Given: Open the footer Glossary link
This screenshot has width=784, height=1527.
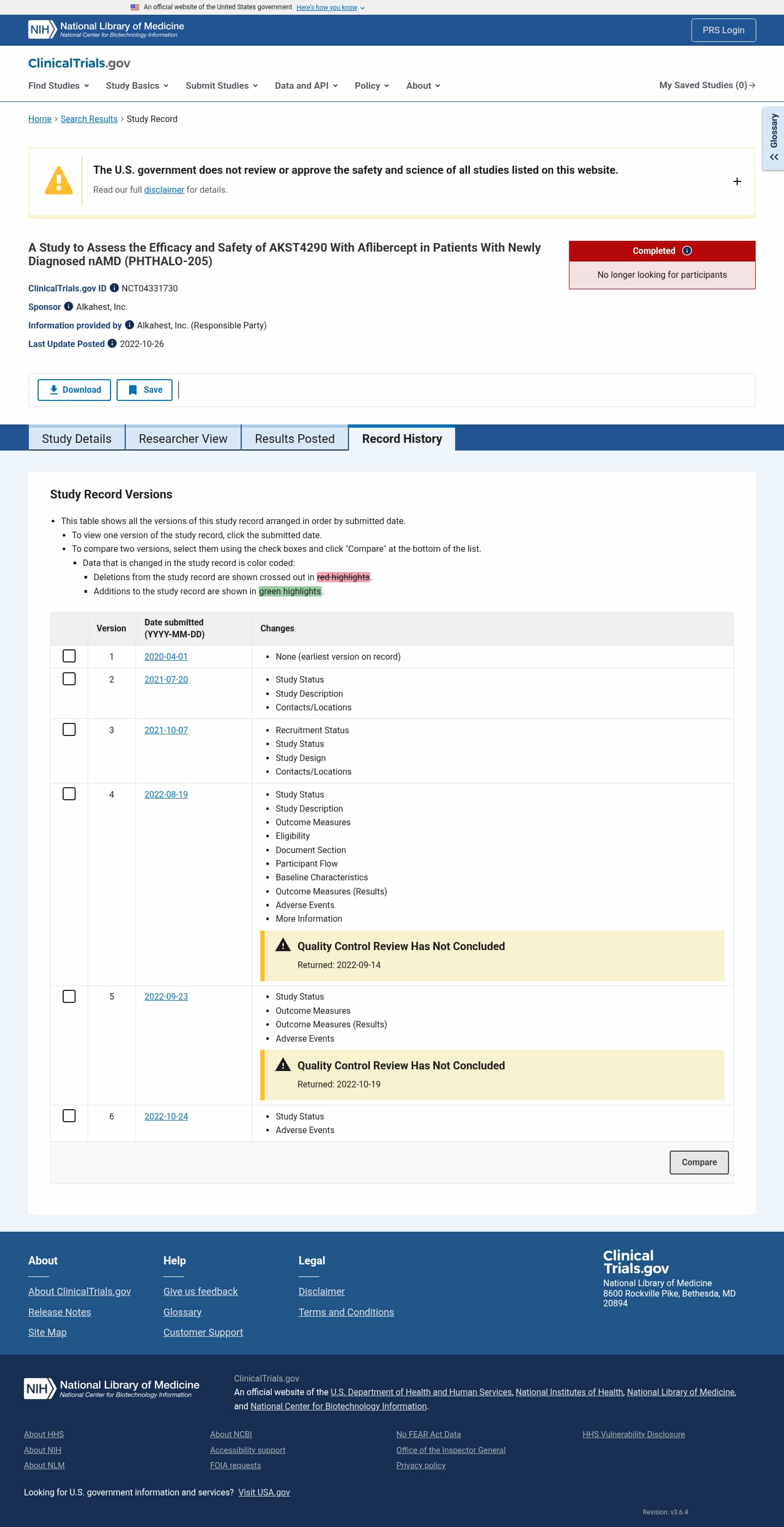Looking at the screenshot, I should tap(182, 1312).
